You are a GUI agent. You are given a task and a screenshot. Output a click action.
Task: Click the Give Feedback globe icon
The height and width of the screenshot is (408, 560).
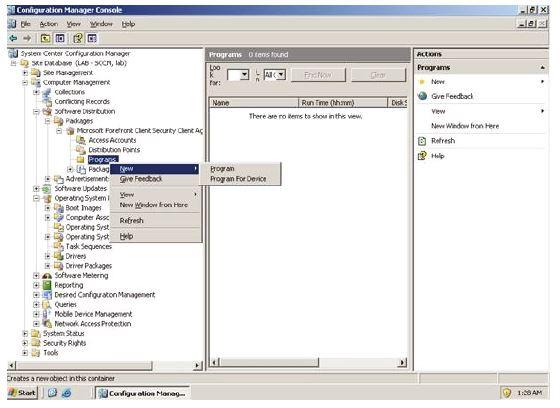coord(422,96)
